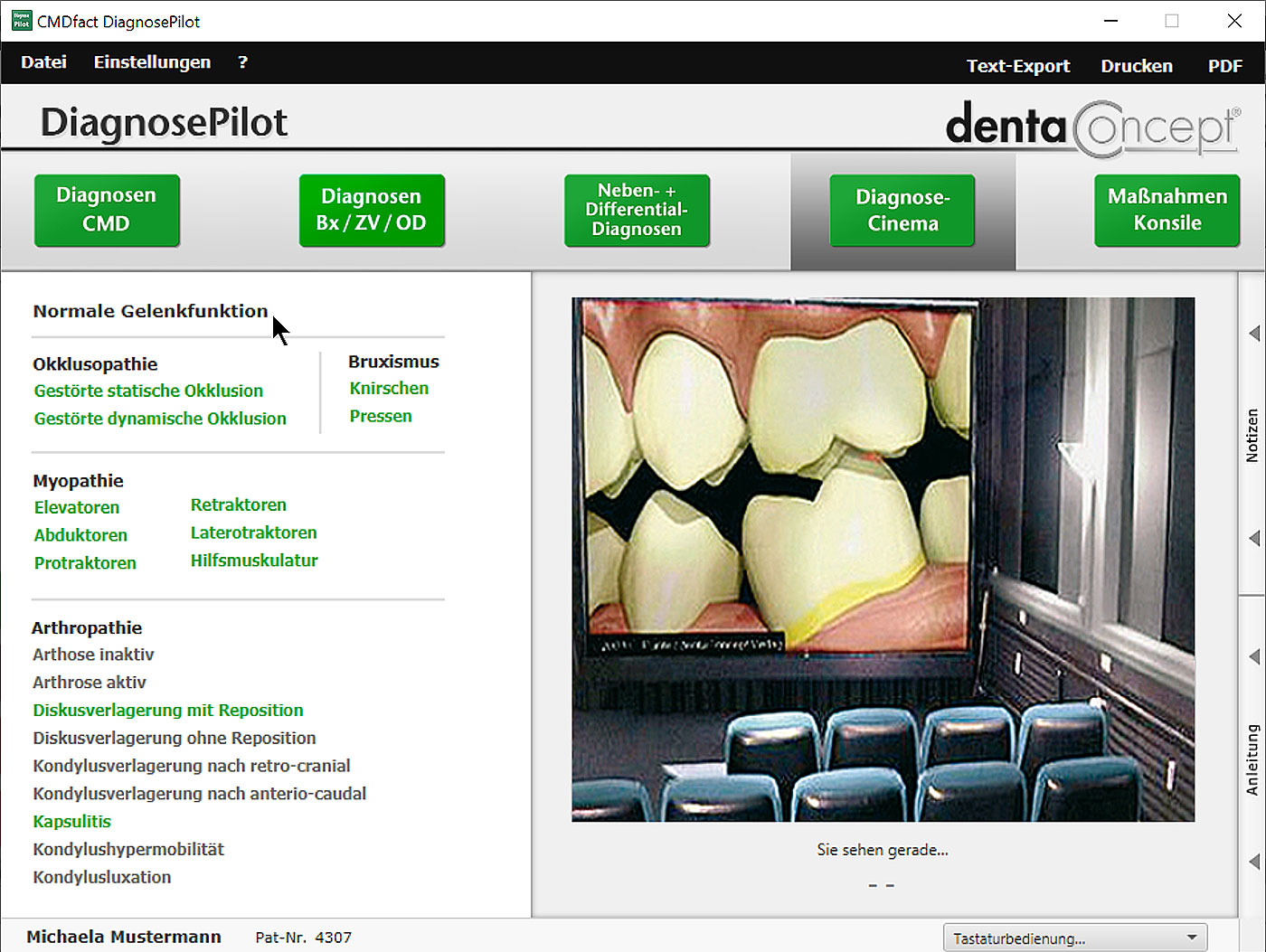The height and width of the screenshot is (952, 1266).
Task: Select Elevatoren under Myopathie
Action: tap(77, 507)
